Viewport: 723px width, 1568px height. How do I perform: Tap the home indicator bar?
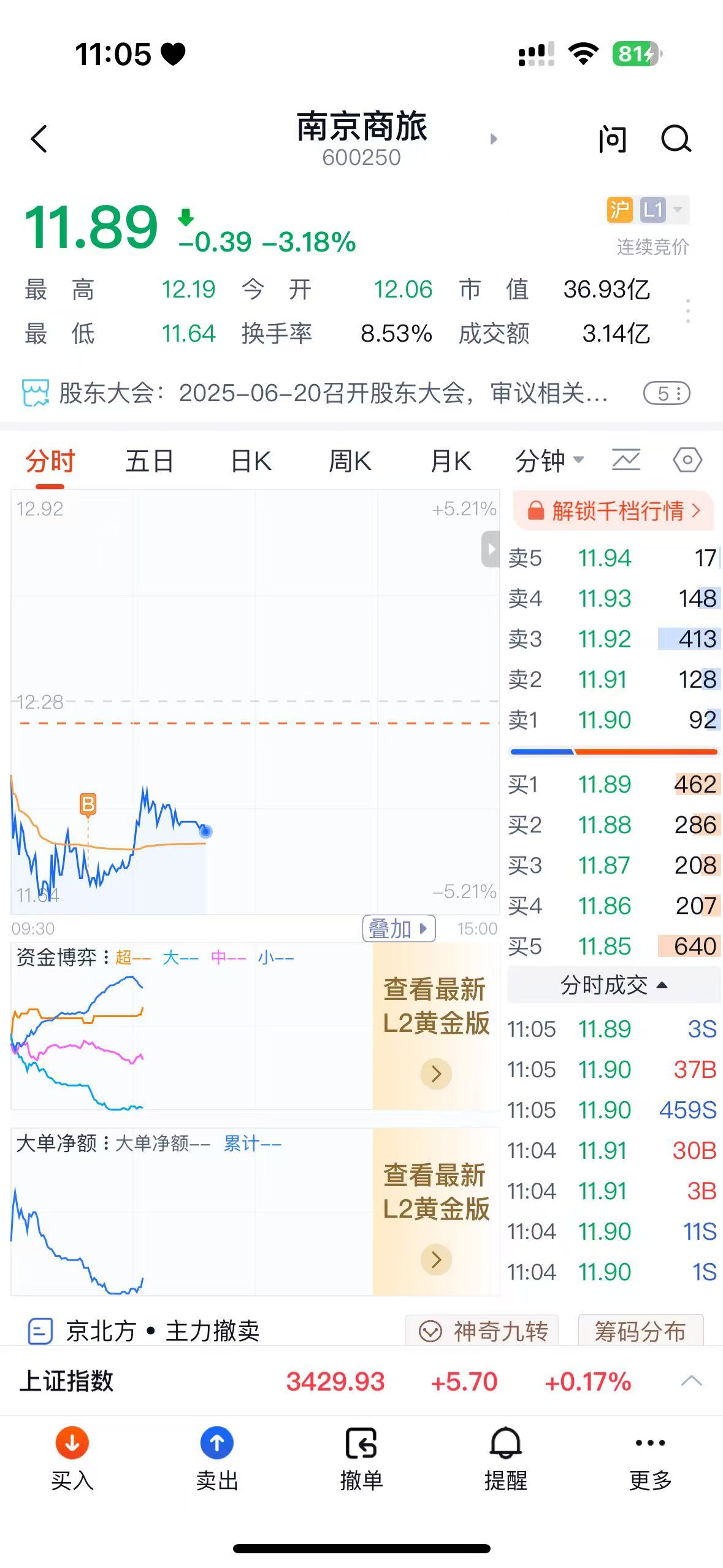[x=362, y=1548]
